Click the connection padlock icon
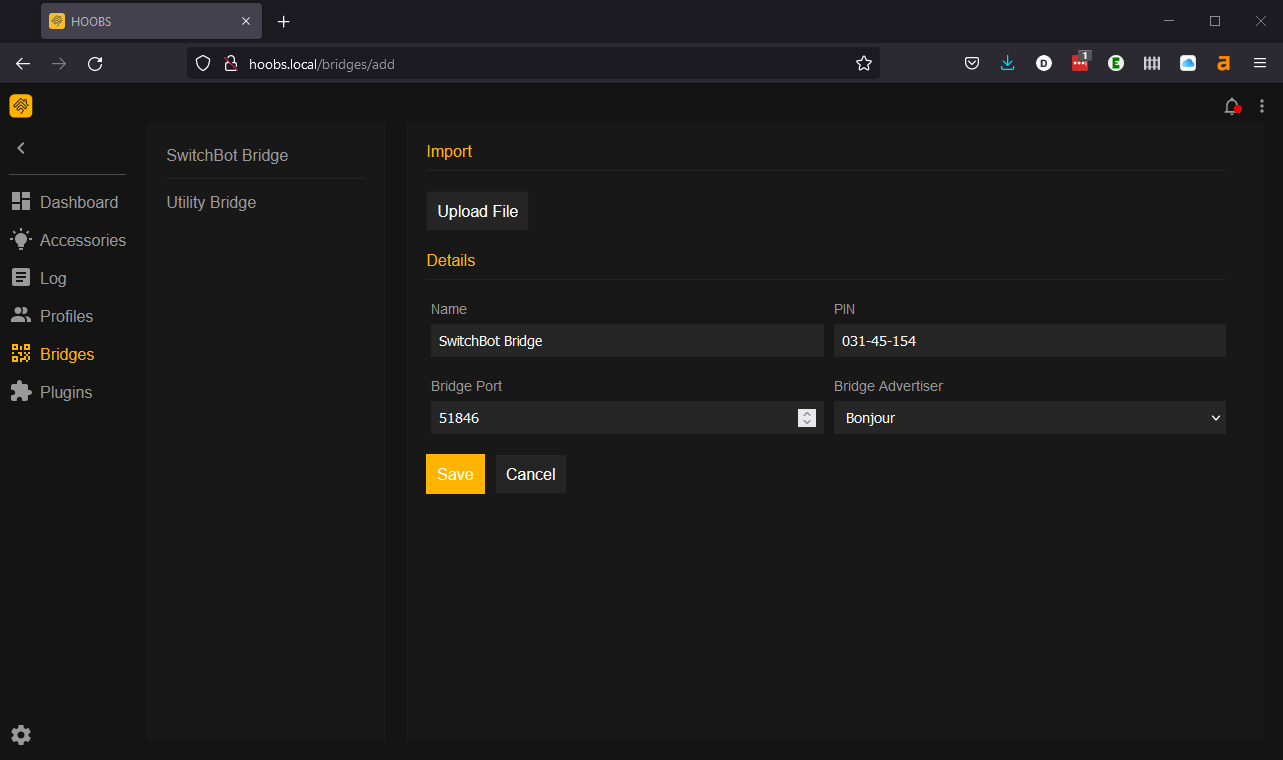 point(230,63)
